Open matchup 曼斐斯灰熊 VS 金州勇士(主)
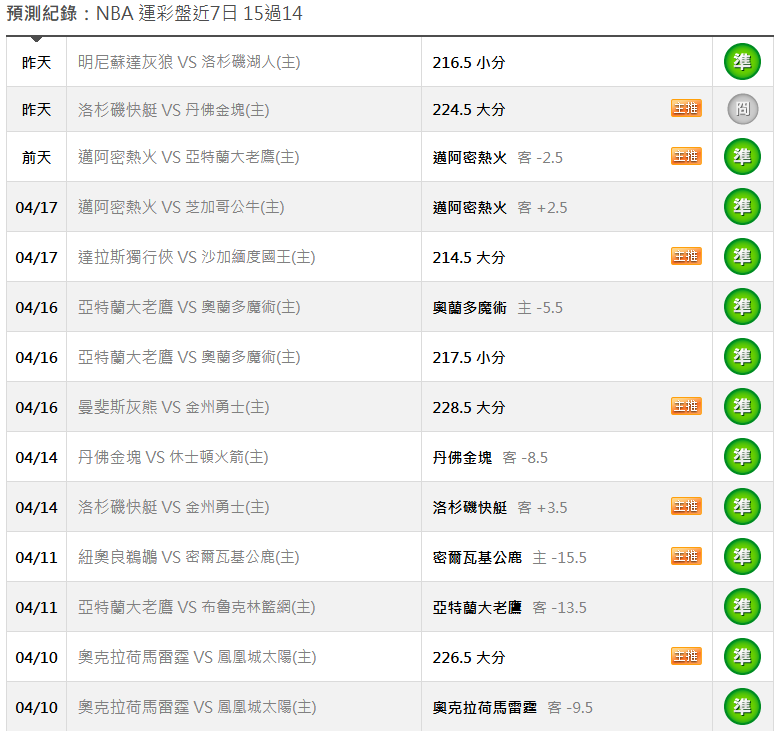The image size is (774, 731). [173, 407]
